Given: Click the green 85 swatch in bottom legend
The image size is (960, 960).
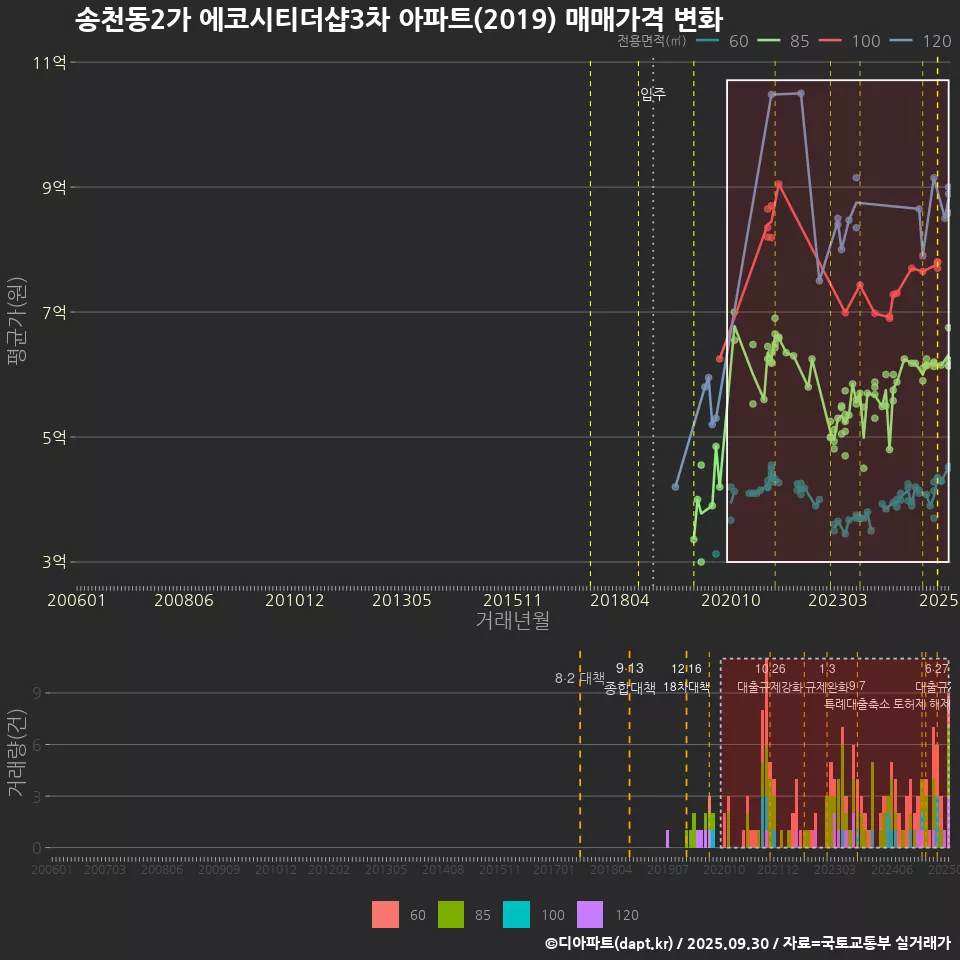Looking at the screenshot, I should (452, 914).
